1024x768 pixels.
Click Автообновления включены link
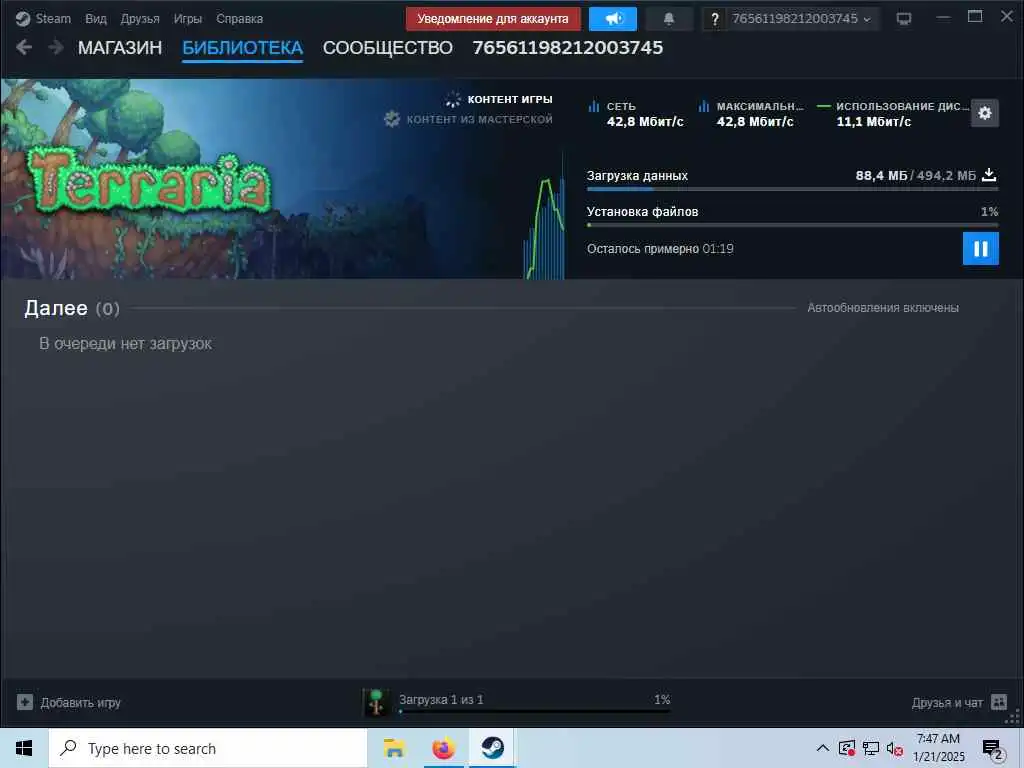pyautogui.click(x=883, y=308)
